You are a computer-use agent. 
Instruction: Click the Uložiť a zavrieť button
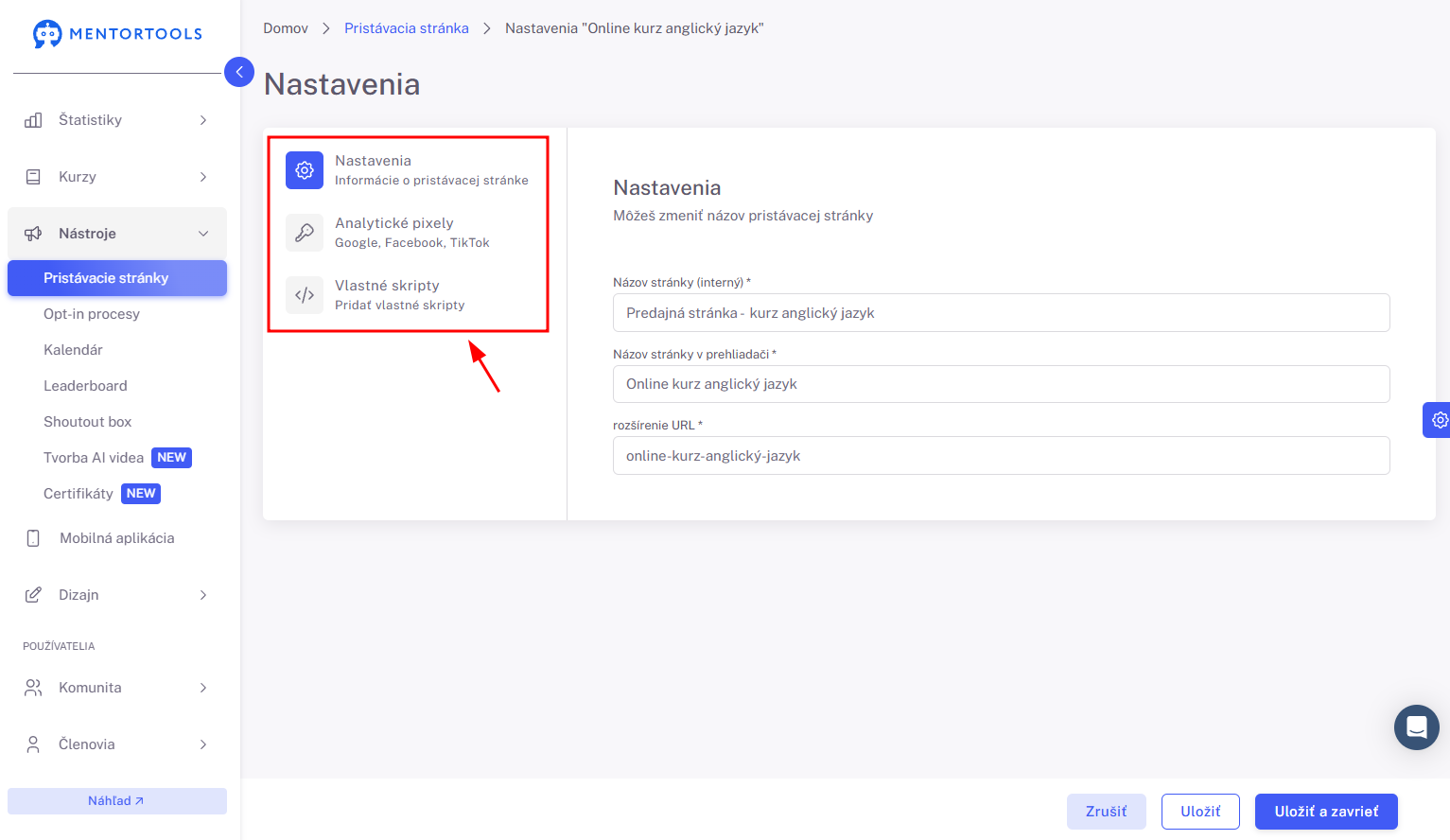(x=1326, y=812)
